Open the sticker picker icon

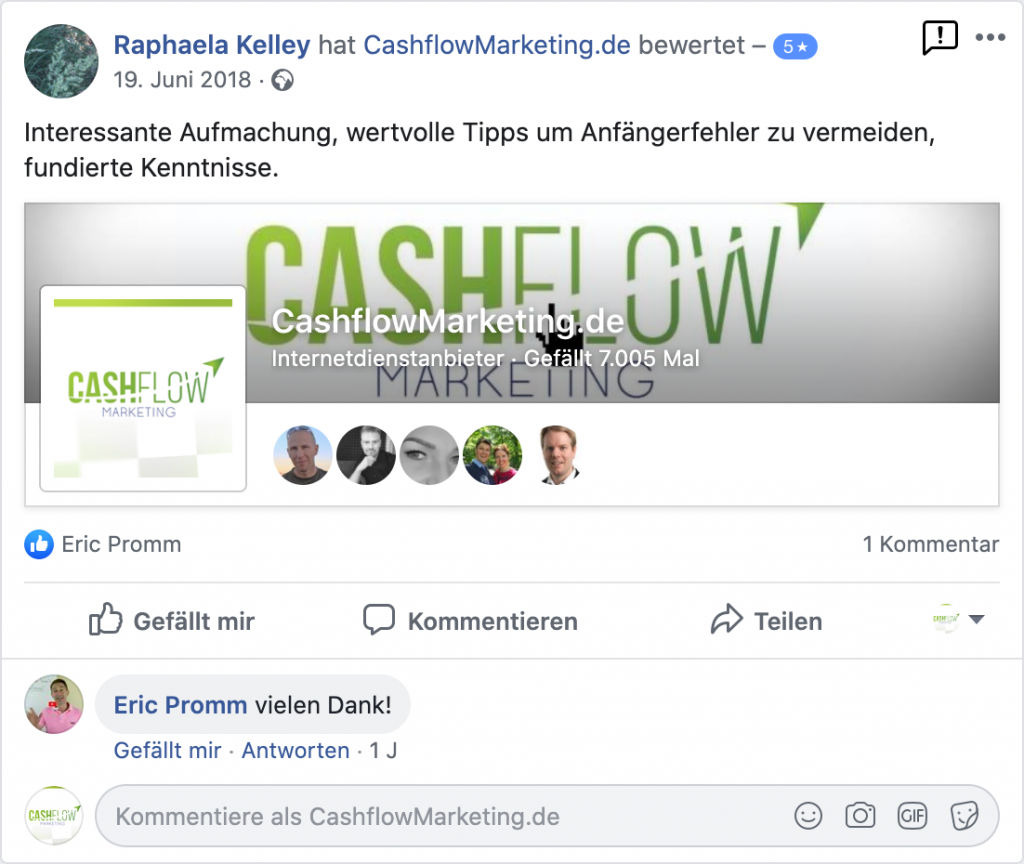pos(964,816)
